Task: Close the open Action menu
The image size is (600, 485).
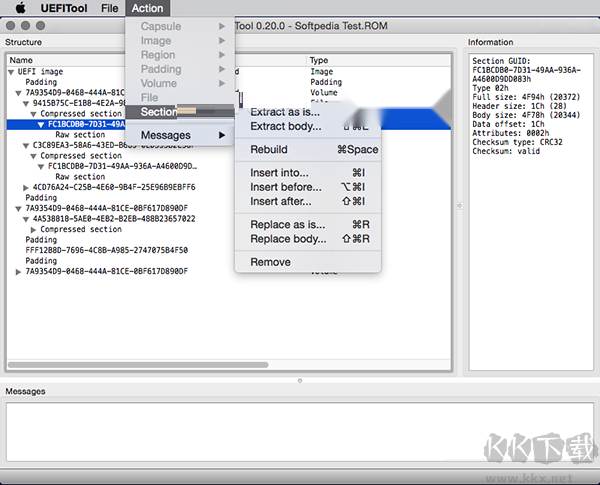Action: [x=147, y=9]
